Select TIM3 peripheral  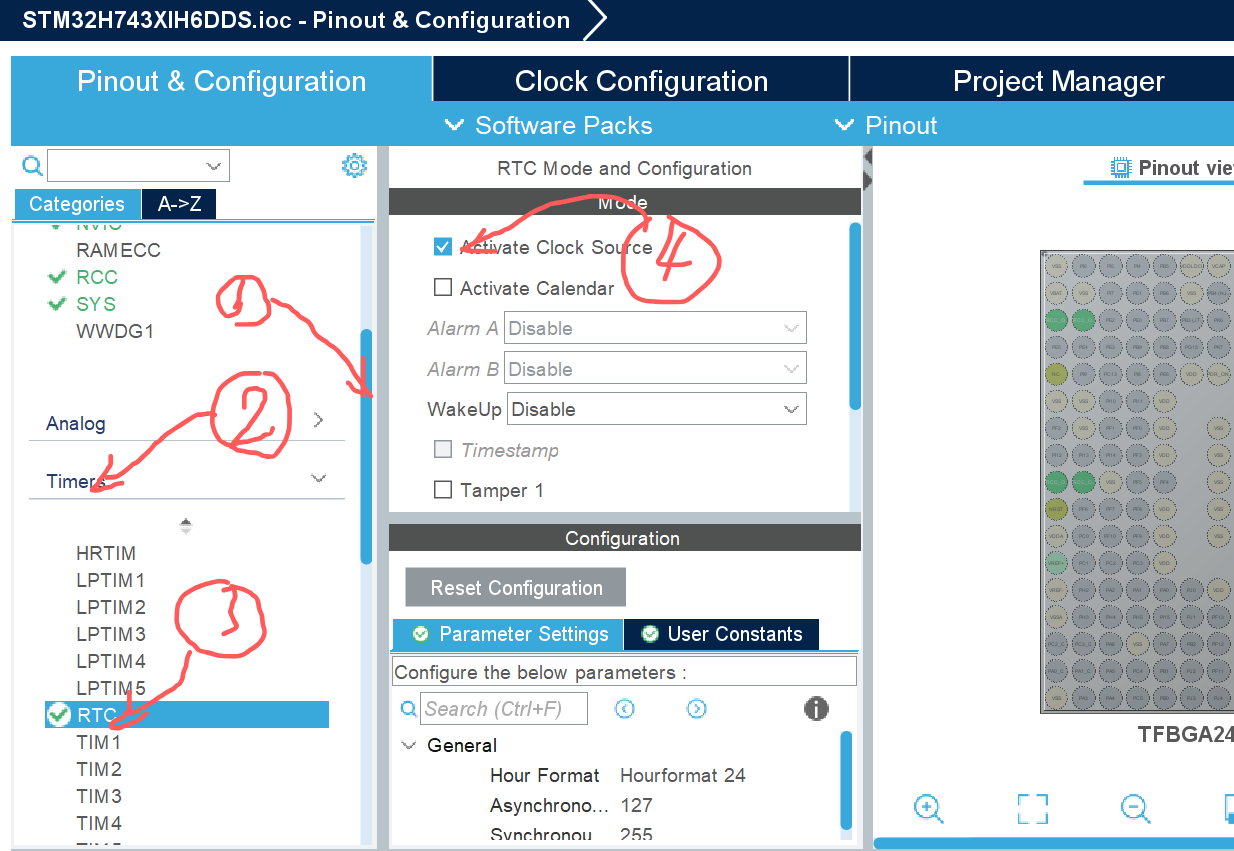click(x=99, y=797)
